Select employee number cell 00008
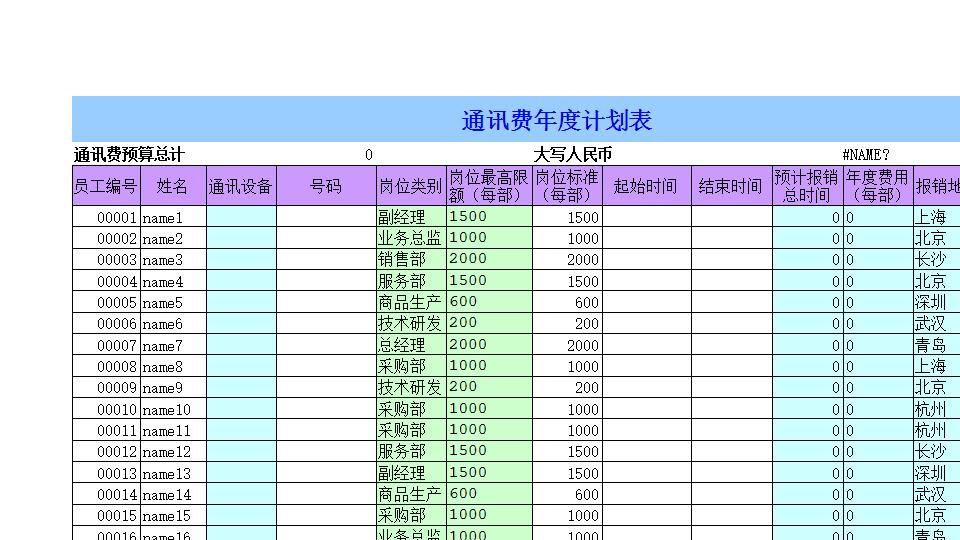The height and width of the screenshot is (540, 960). 107,366
